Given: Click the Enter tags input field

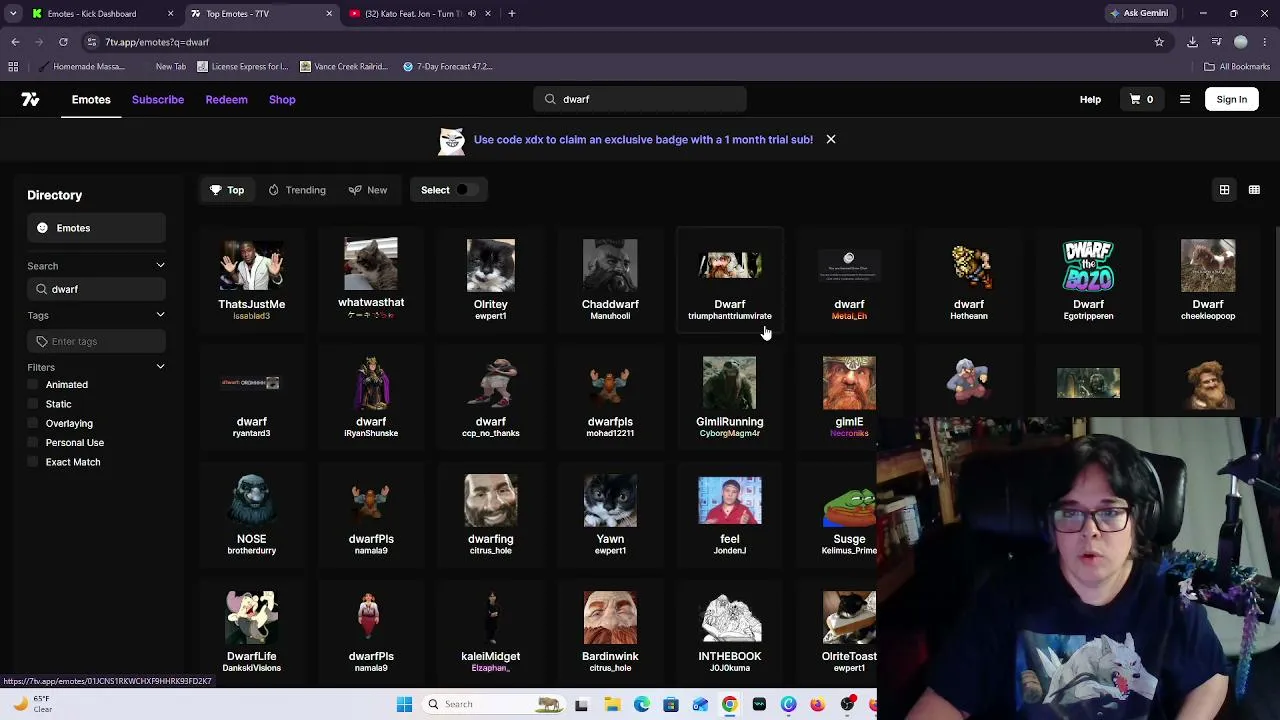Looking at the screenshot, I should [x=96, y=341].
